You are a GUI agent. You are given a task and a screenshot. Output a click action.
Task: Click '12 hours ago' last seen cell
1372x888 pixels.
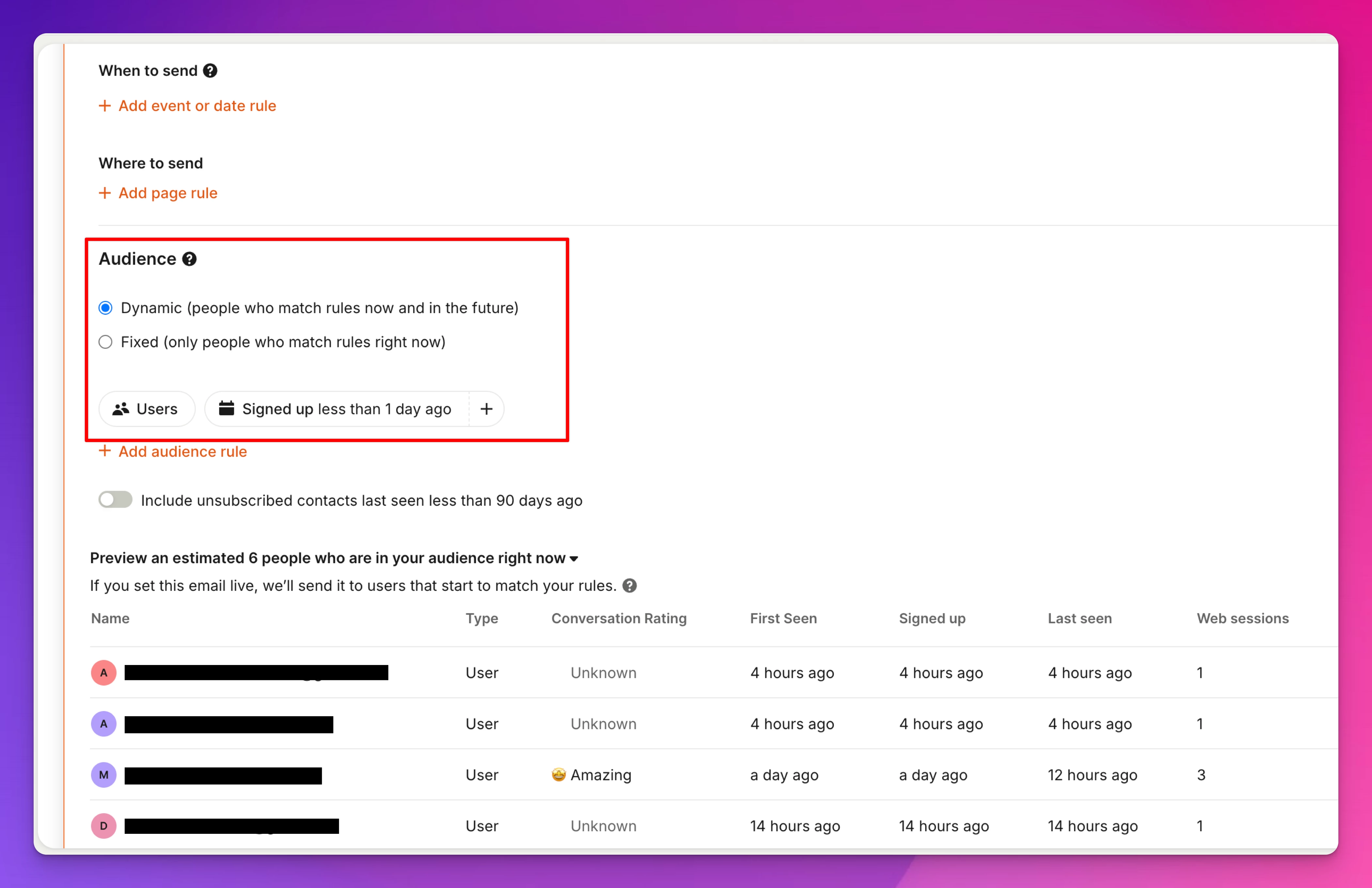(1092, 775)
